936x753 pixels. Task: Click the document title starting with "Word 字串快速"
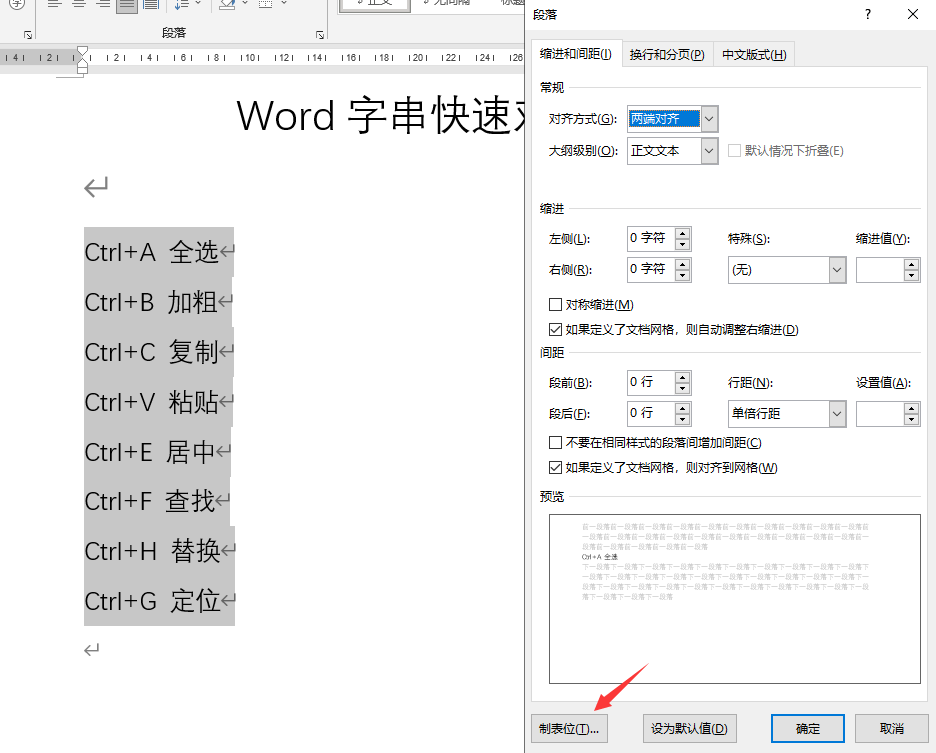click(380, 115)
